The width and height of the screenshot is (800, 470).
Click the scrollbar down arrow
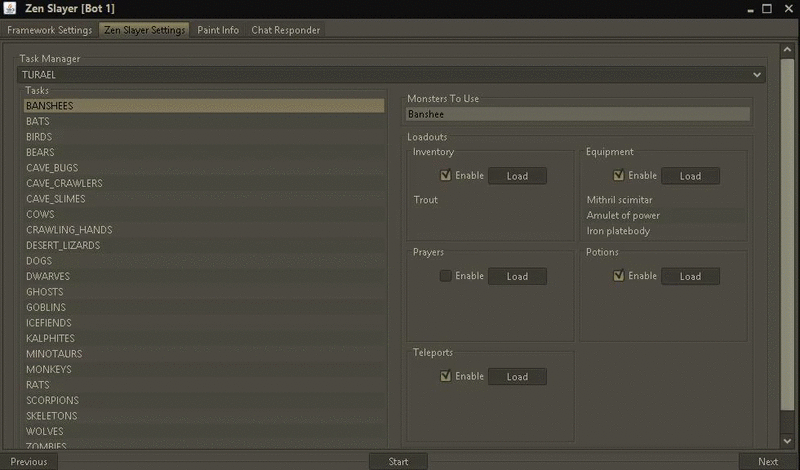pyautogui.click(x=787, y=441)
